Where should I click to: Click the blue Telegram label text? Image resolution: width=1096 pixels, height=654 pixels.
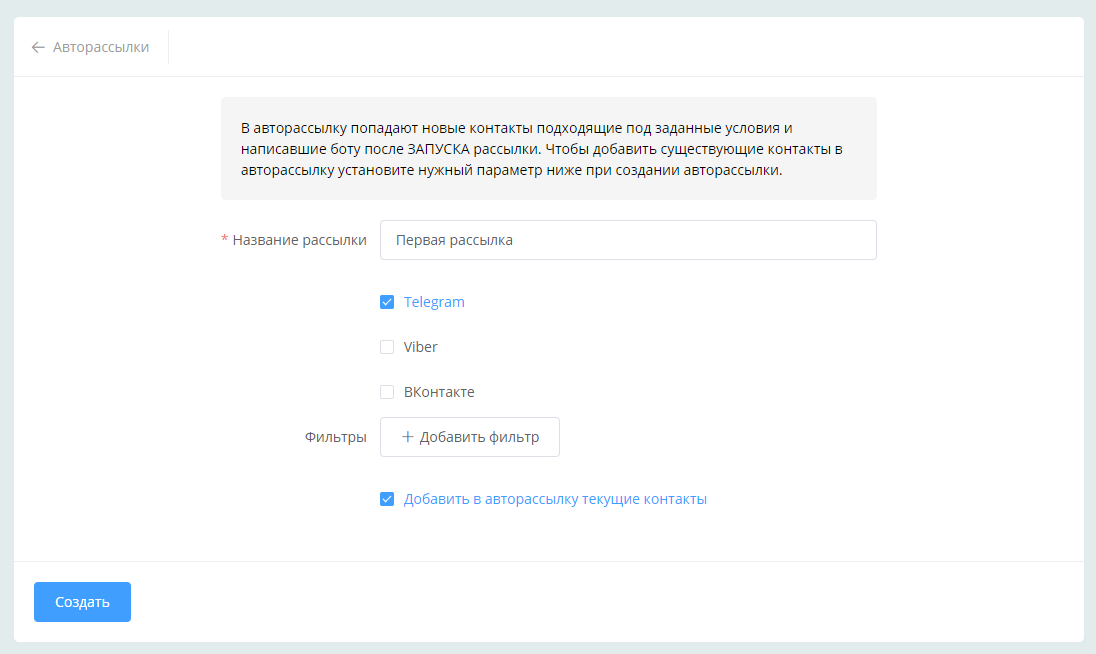click(x=434, y=302)
